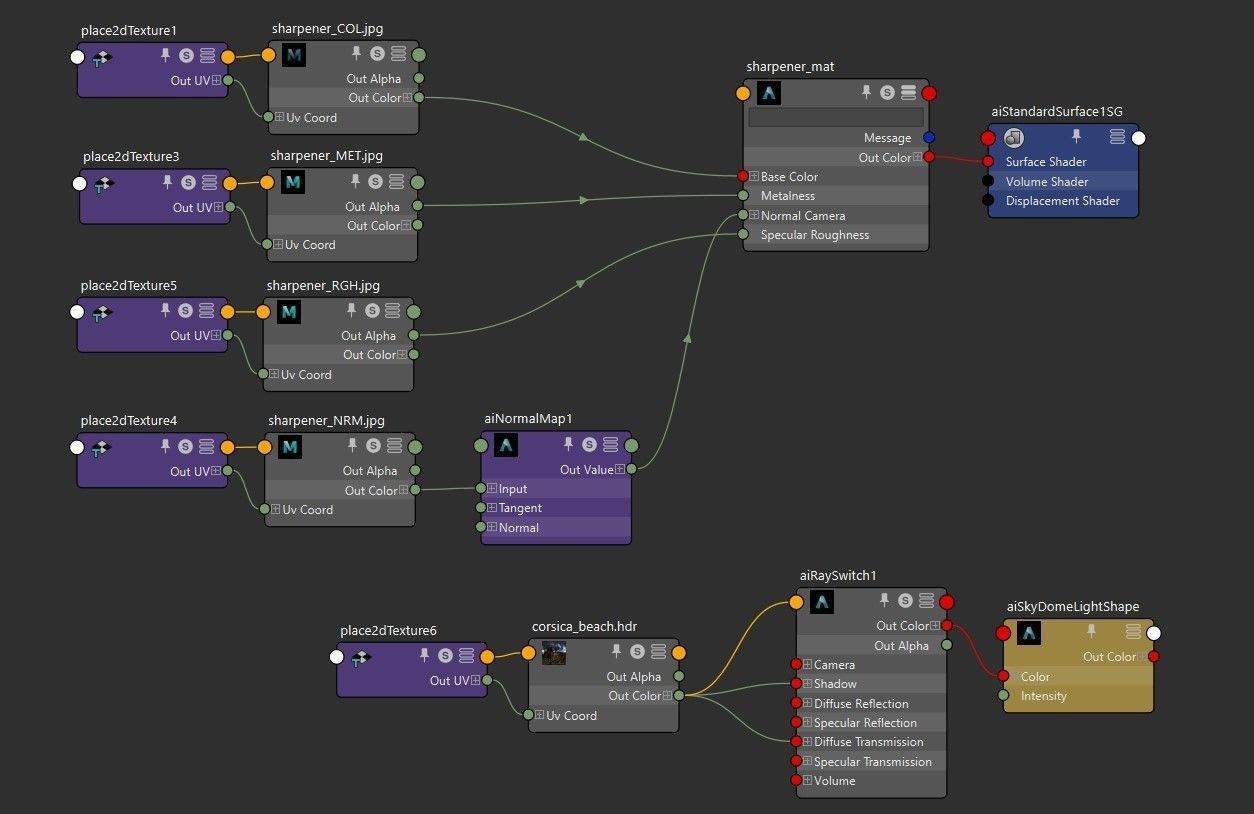Select Specular Transmission on aiRaySwitch1
The width and height of the screenshot is (1254, 814).
(x=871, y=761)
